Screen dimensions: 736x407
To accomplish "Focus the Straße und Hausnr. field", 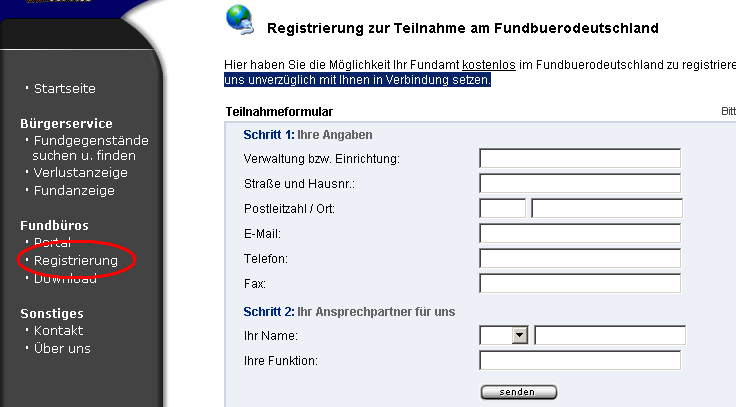I will (580, 183).
